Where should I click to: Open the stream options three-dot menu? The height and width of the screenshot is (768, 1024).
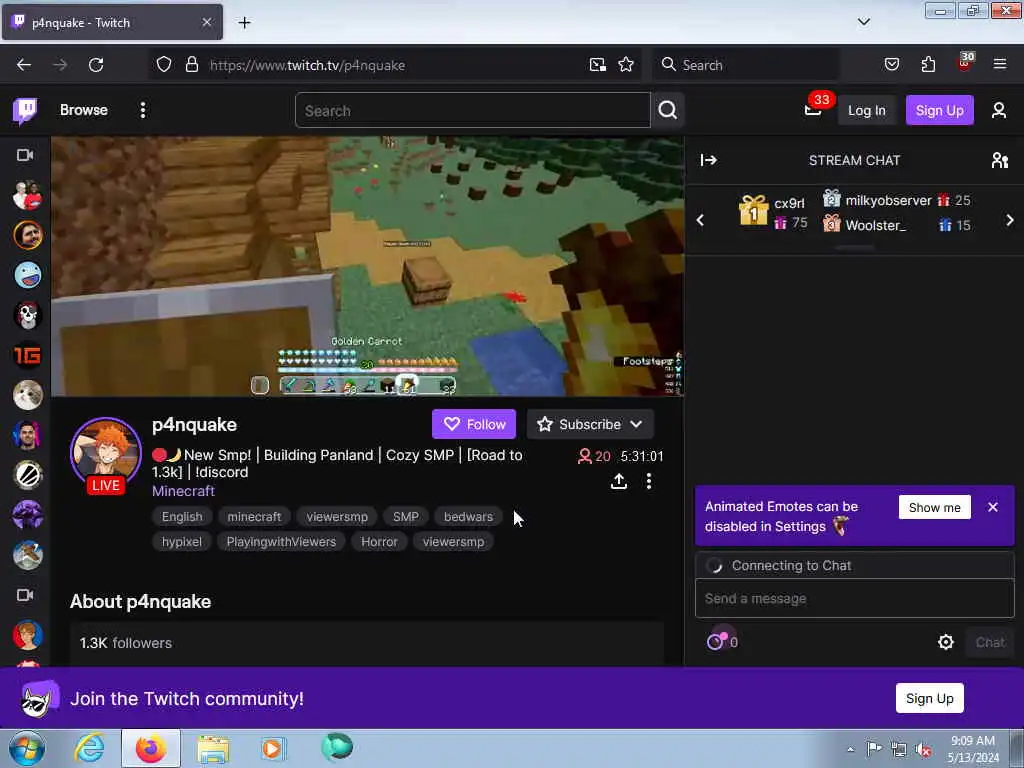(x=648, y=481)
